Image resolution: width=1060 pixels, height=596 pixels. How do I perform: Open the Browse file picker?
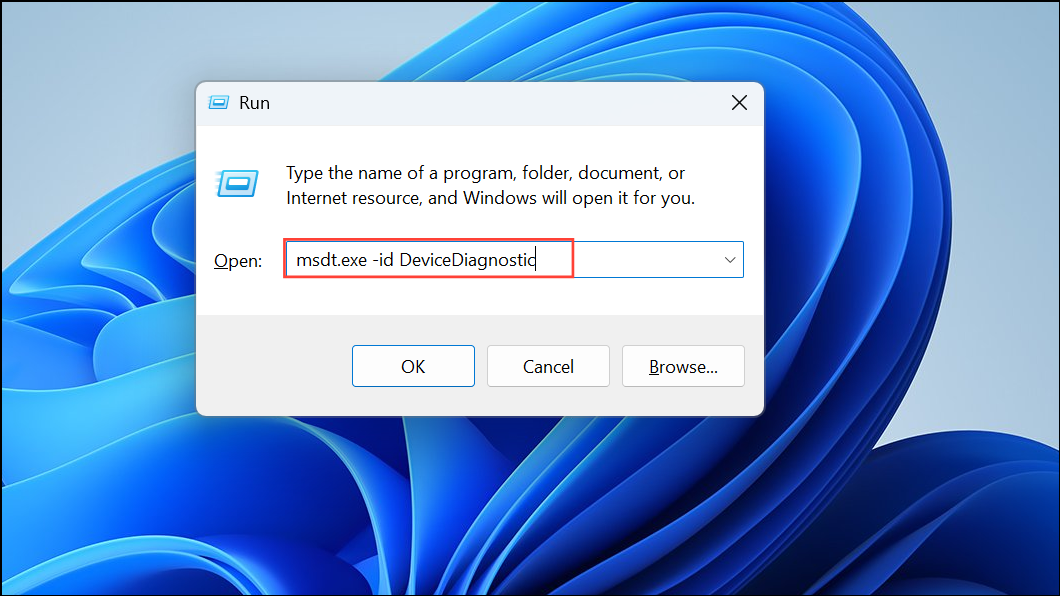pos(683,366)
